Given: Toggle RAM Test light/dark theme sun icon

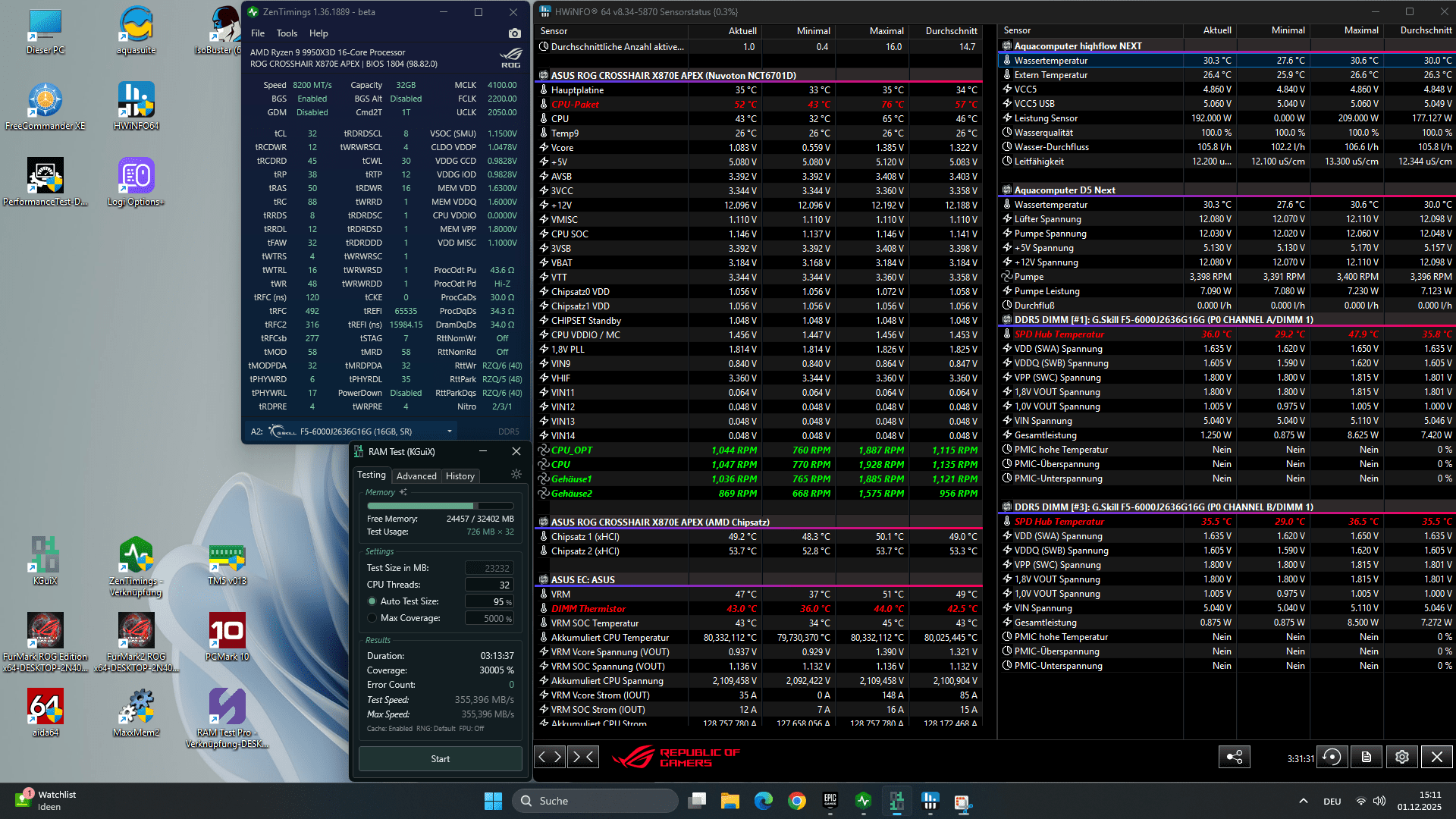Looking at the screenshot, I should 516,475.
